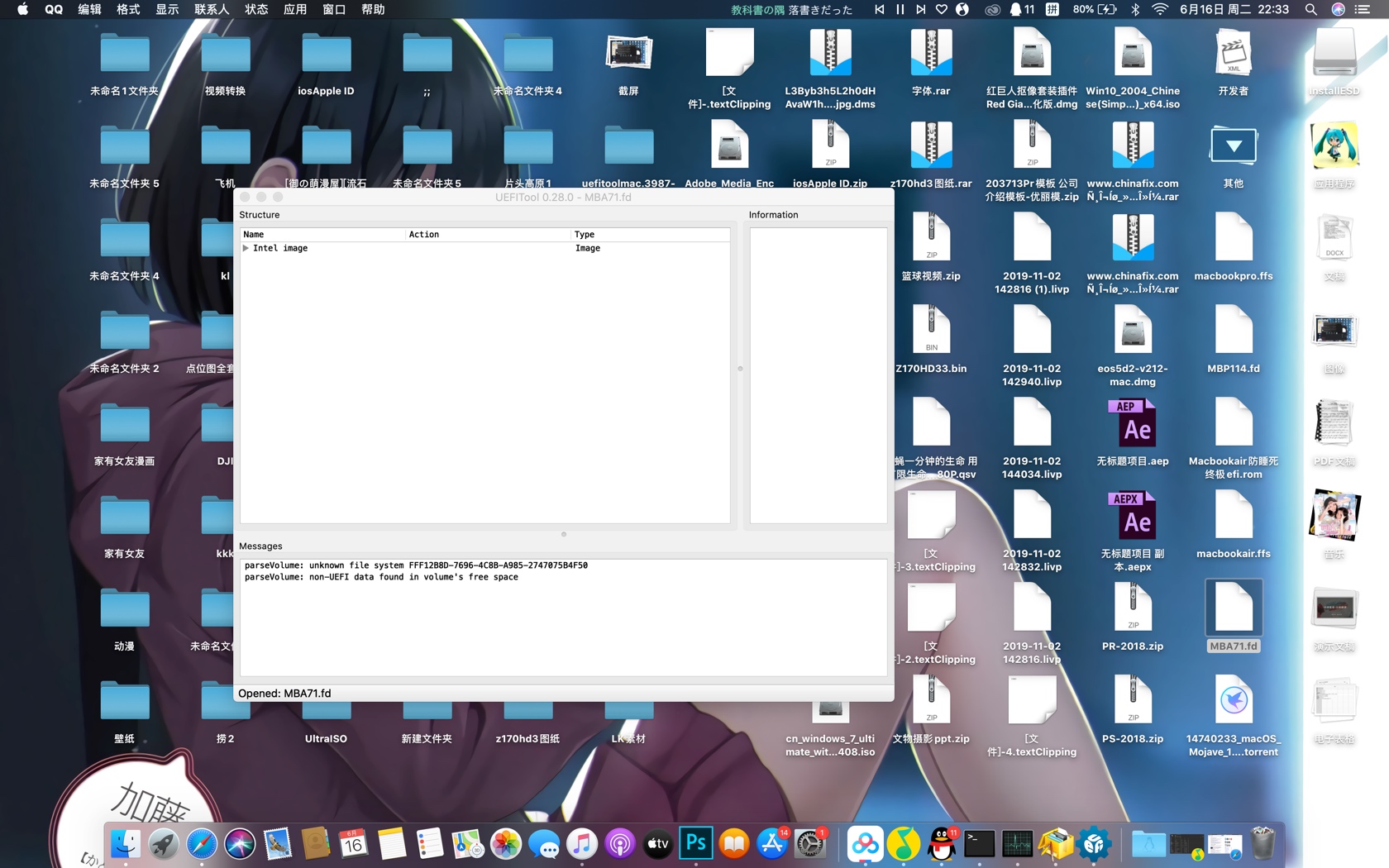
Task: Click the Type column header
Action: [651, 235]
